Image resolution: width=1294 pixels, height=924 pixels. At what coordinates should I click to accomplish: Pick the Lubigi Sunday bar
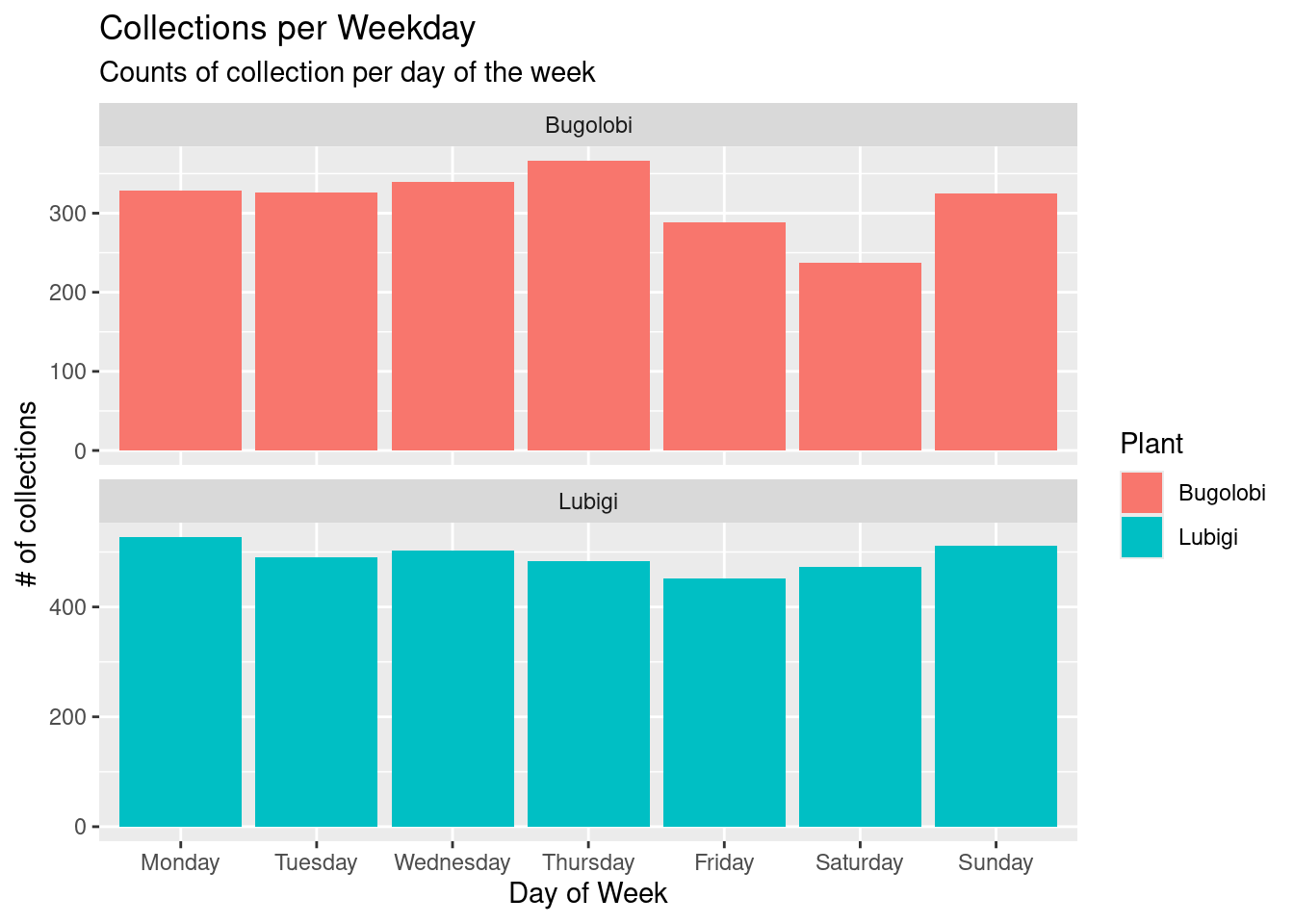point(996,686)
